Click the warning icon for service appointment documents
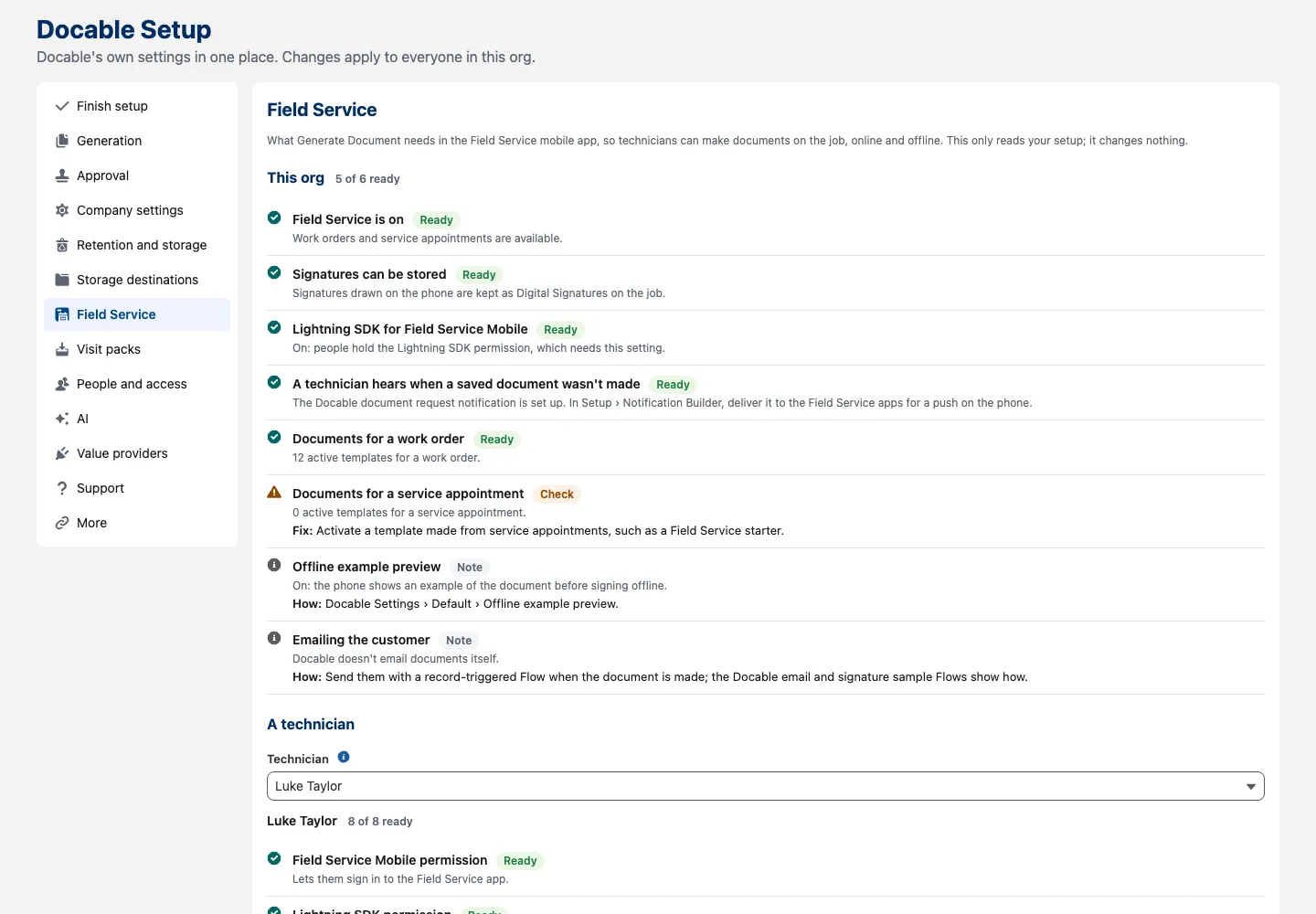The height and width of the screenshot is (914, 1316). (x=274, y=492)
